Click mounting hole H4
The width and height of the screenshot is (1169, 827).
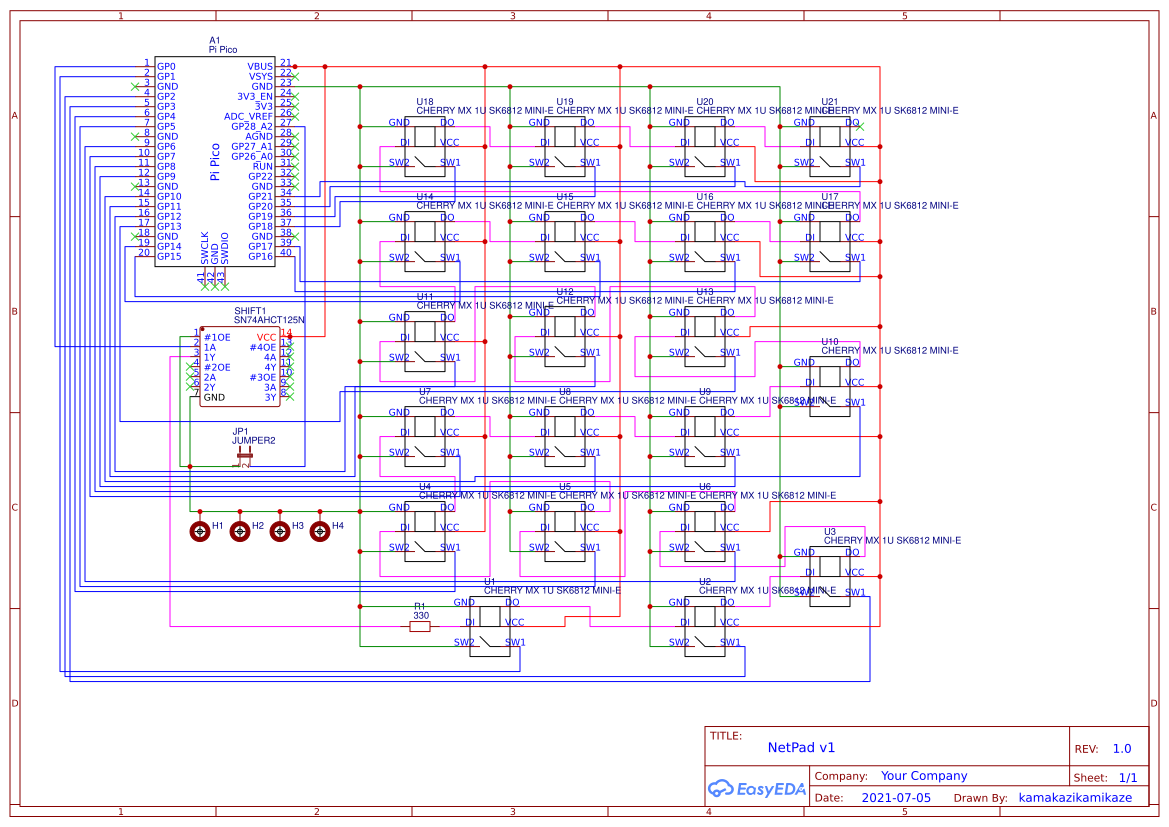pos(319,531)
